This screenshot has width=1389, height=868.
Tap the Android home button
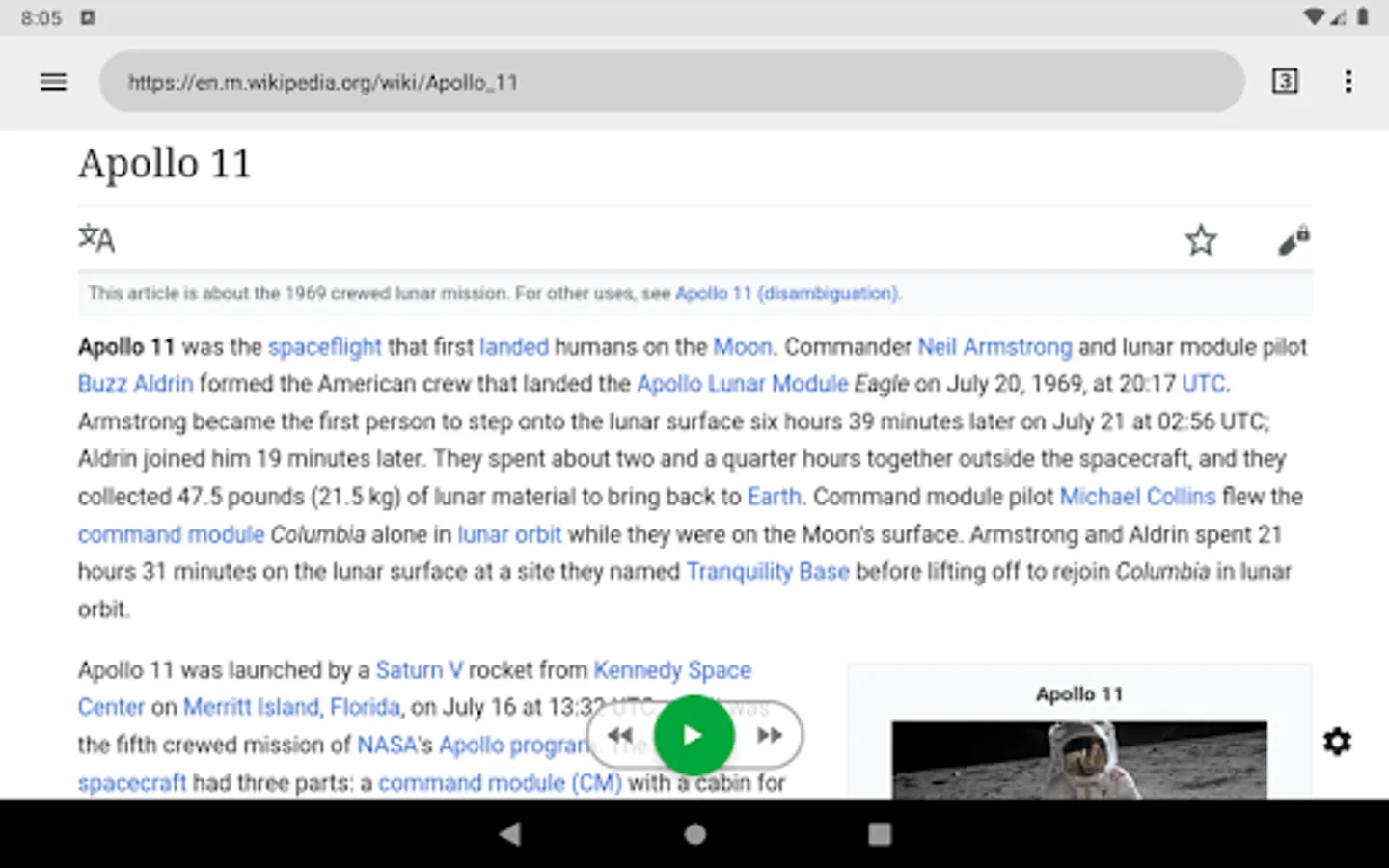[694, 834]
